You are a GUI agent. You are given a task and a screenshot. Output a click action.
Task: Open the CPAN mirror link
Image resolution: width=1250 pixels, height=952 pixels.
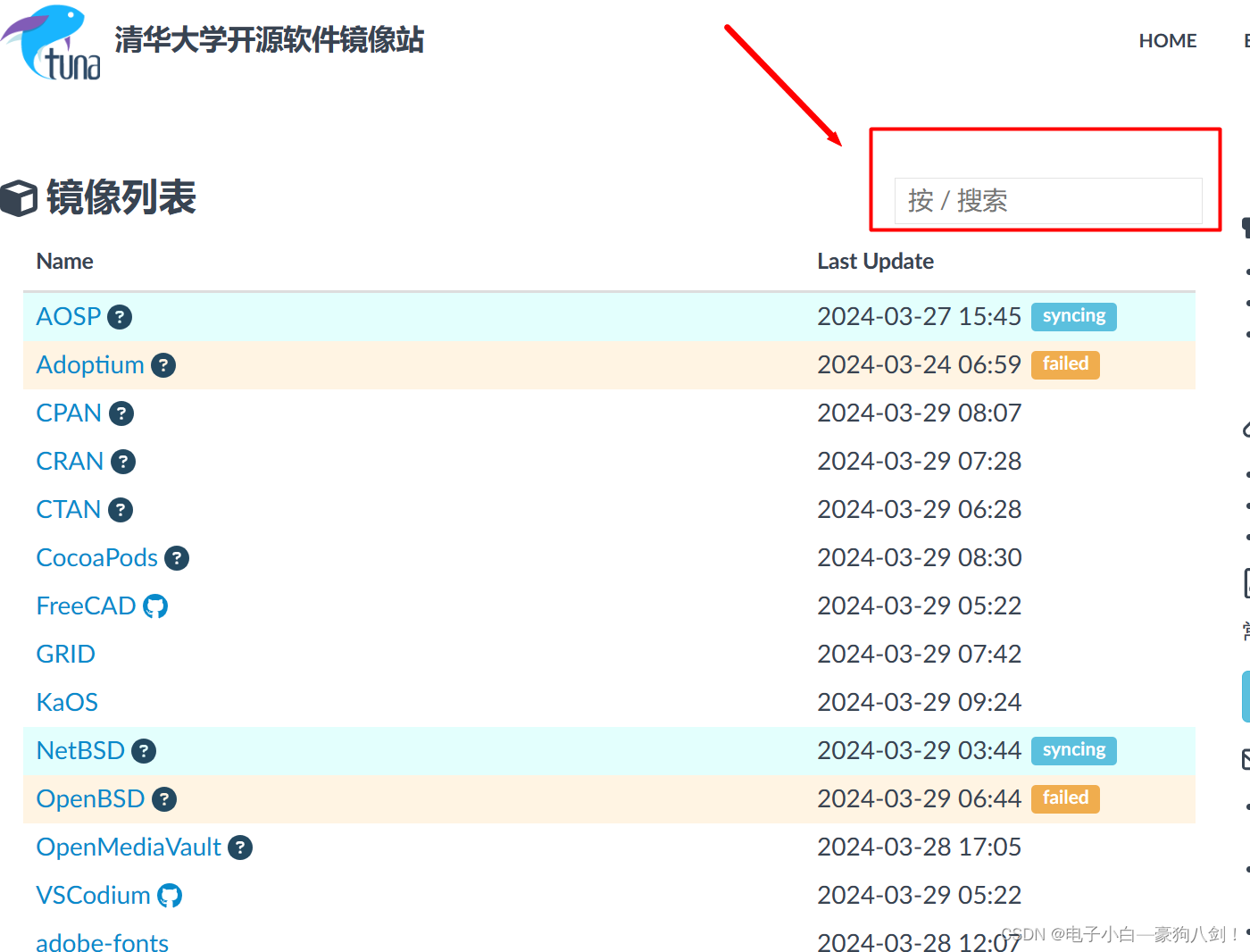69,413
